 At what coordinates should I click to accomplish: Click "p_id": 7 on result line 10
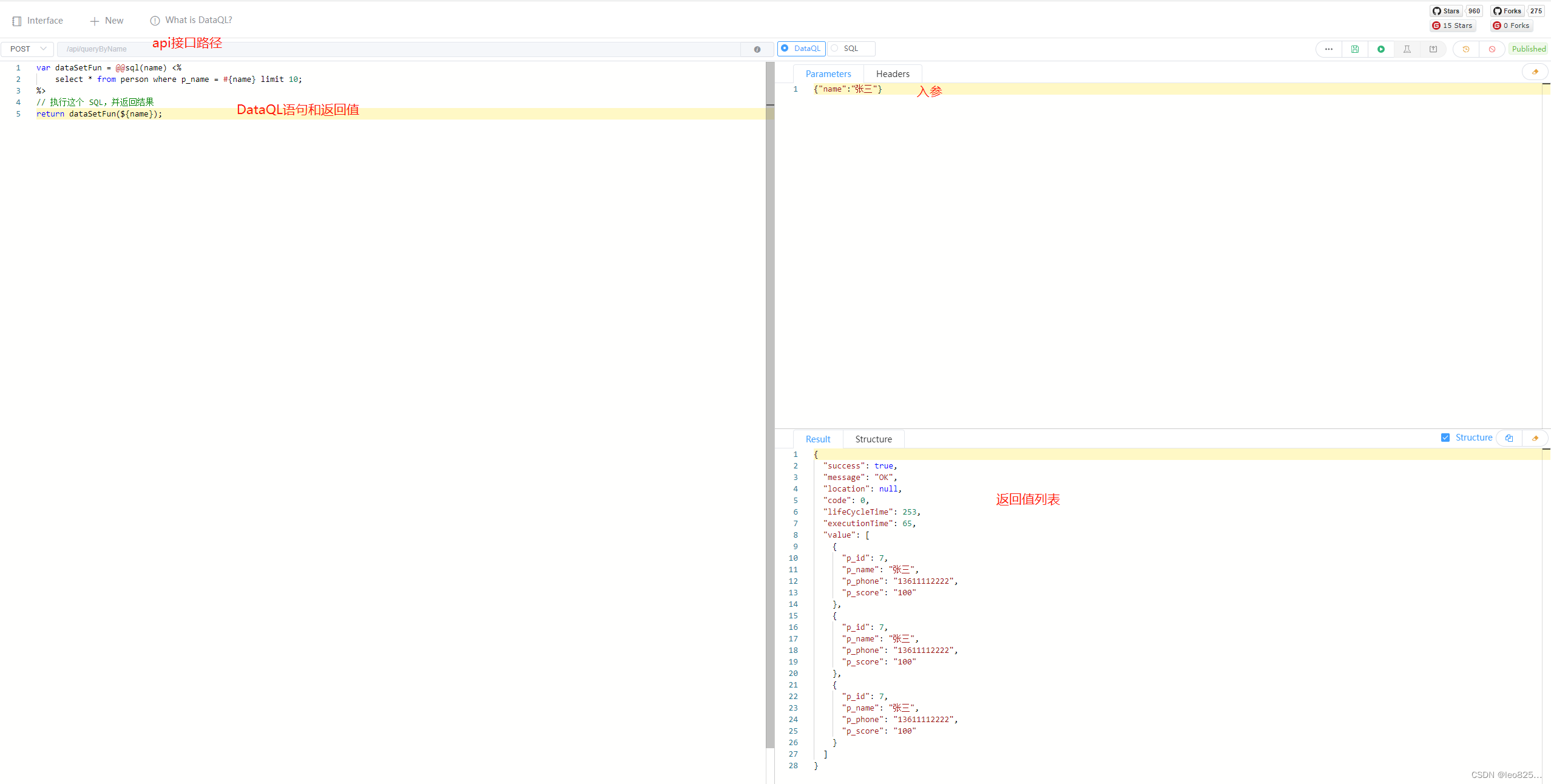point(865,558)
